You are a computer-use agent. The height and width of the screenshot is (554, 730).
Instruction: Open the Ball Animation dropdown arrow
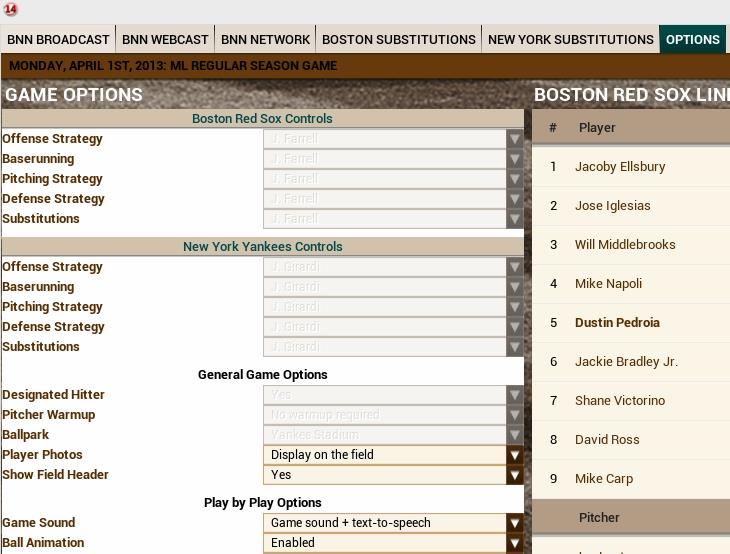click(x=515, y=543)
